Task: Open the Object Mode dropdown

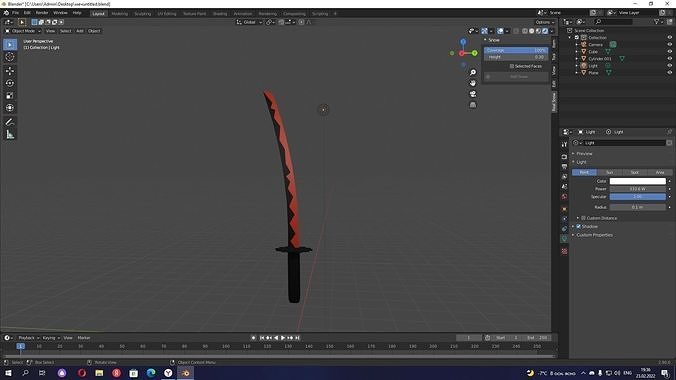Action: pyautogui.click(x=23, y=31)
